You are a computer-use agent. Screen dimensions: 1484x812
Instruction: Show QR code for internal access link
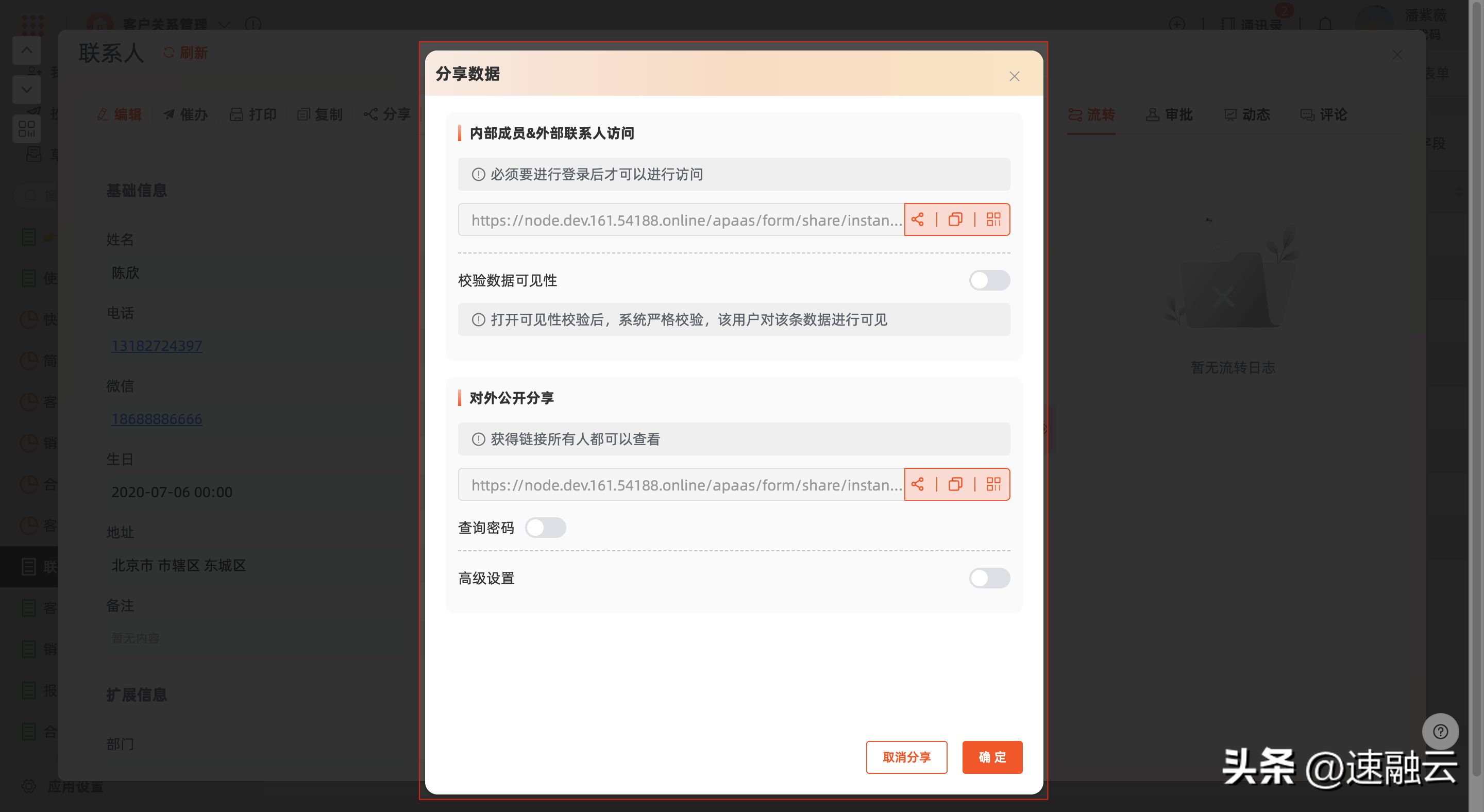[993, 219]
